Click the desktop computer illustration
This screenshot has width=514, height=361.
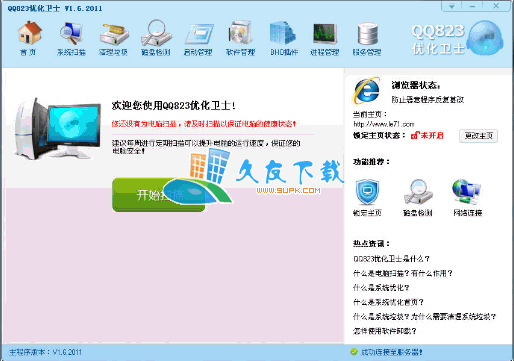click(x=57, y=128)
